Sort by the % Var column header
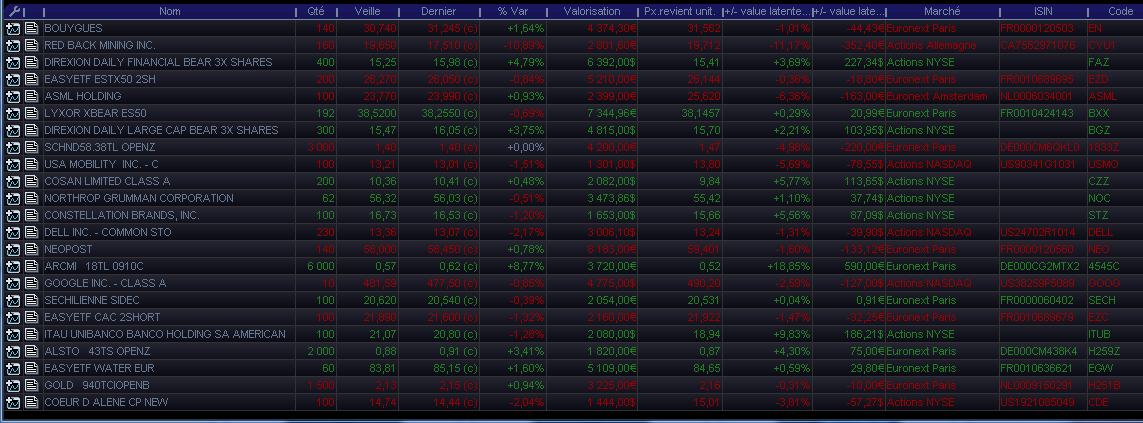Viewport: 1143px width, 423px height. (512, 12)
